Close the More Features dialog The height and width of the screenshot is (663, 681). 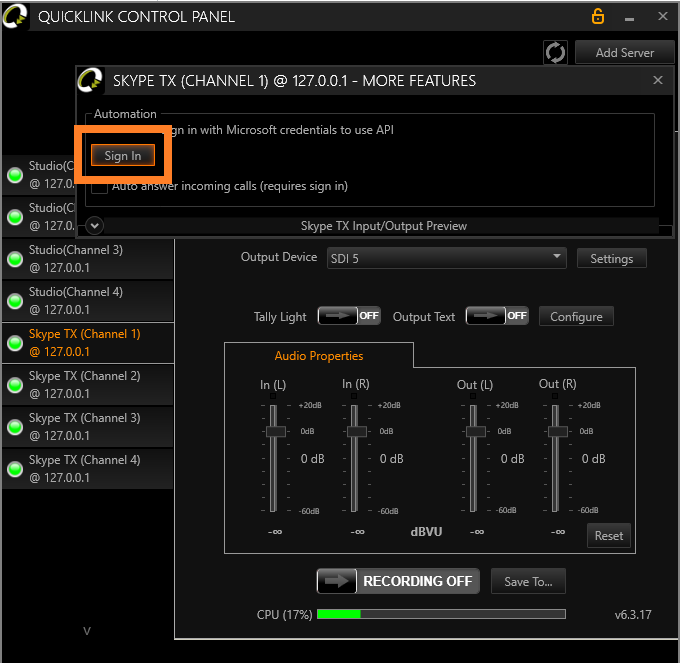[x=658, y=80]
